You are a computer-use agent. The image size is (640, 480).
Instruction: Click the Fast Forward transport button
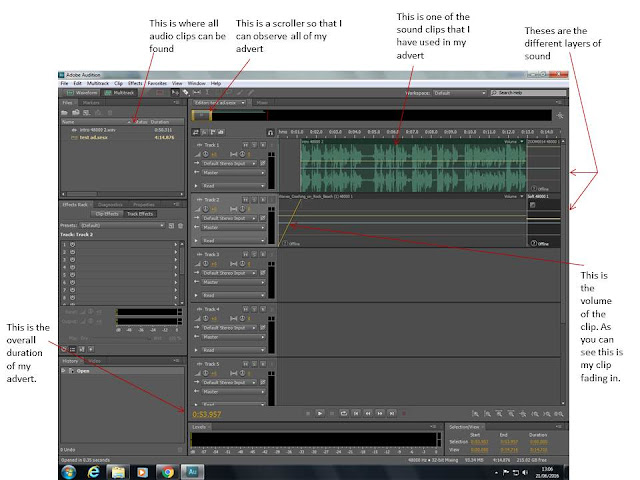tap(380, 413)
